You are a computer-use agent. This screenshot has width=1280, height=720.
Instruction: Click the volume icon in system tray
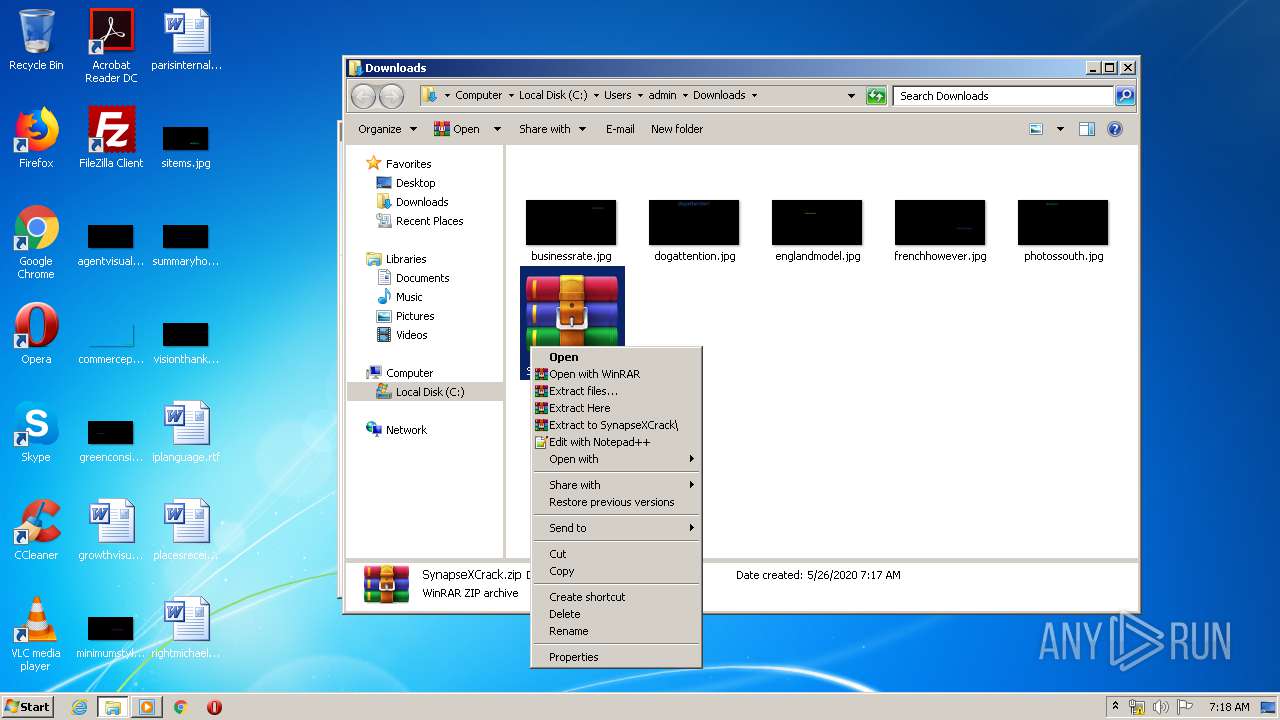pos(1161,707)
